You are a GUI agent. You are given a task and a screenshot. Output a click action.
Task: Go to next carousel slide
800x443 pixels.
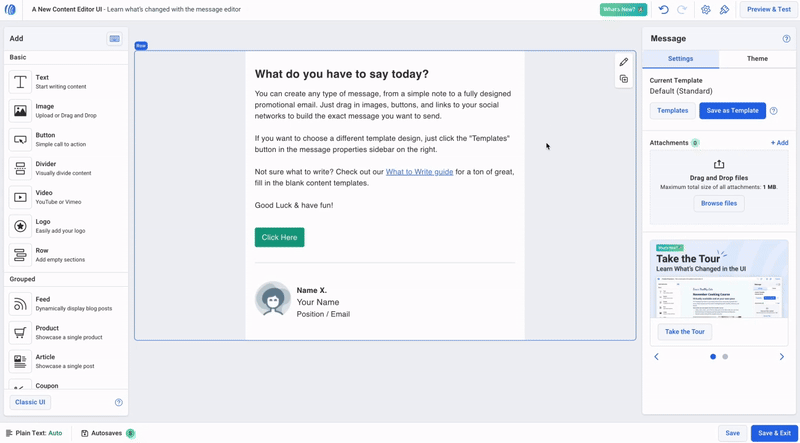(x=782, y=357)
